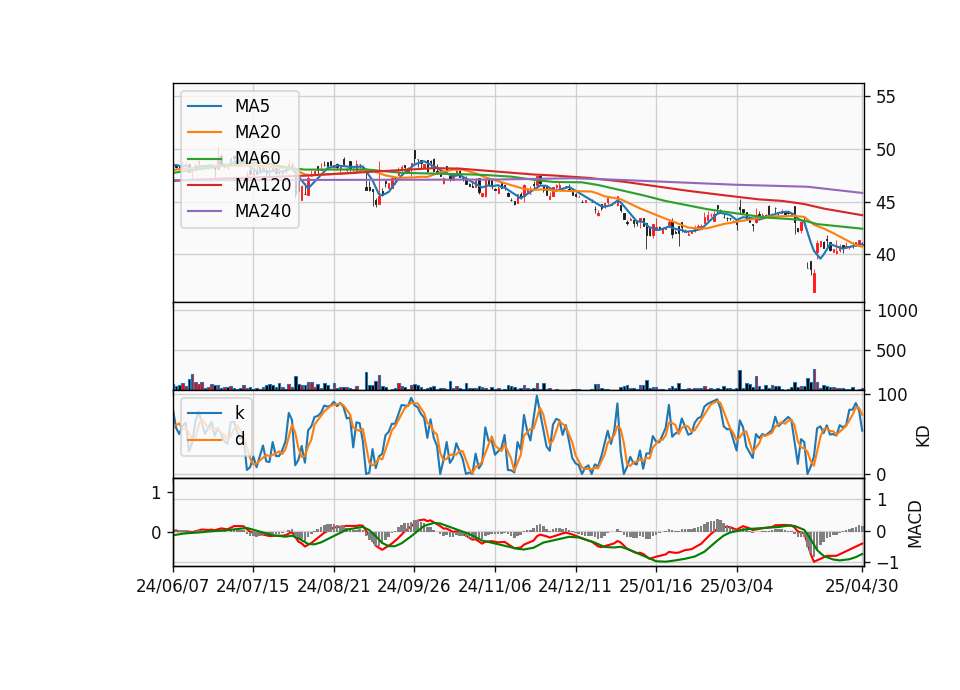Click the MACD axis title
The image size is (960, 690).
(x=915, y=524)
